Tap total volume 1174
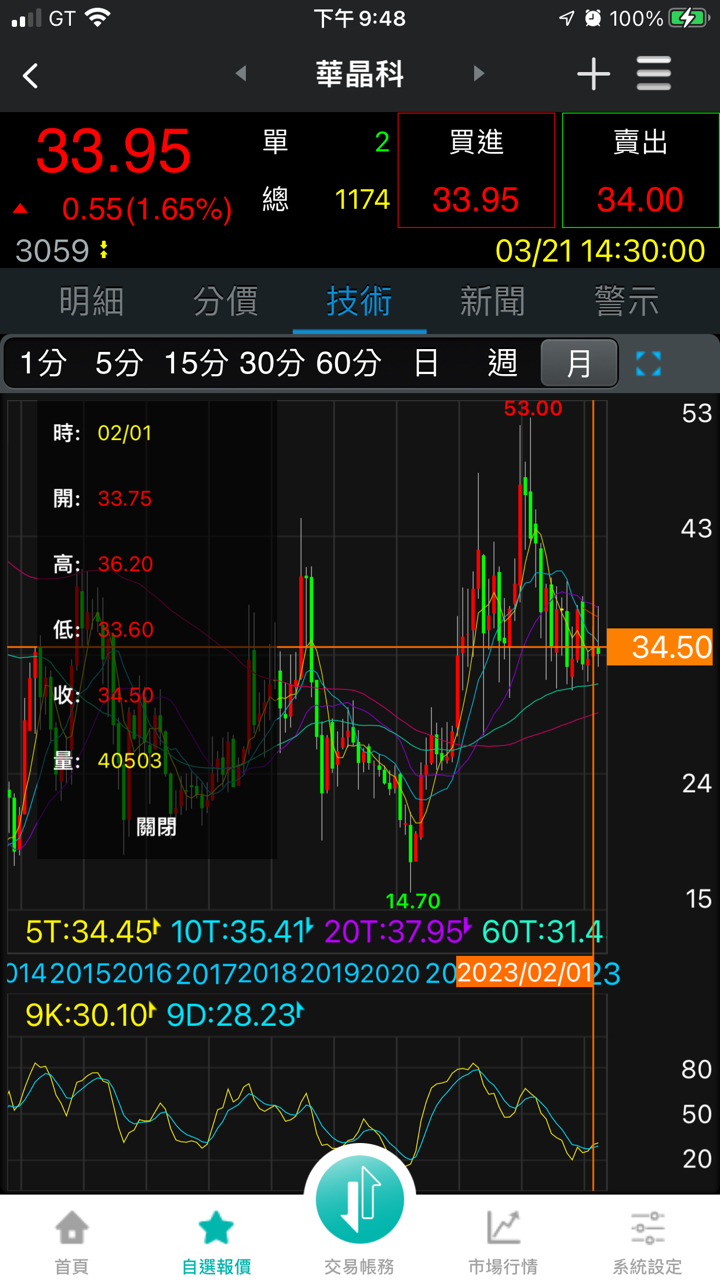Screen dimensions: 720x1280 click(x=362, y=199)
